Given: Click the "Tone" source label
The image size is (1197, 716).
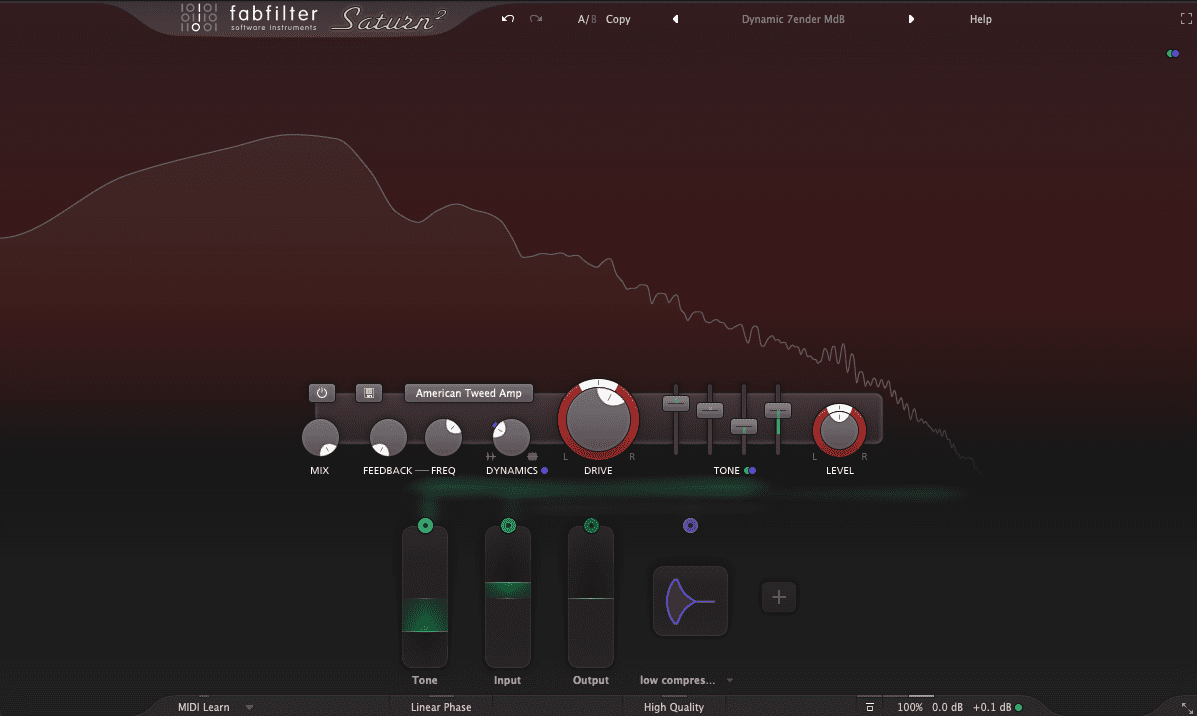Looking at the screenshot, I should point(424,680).
